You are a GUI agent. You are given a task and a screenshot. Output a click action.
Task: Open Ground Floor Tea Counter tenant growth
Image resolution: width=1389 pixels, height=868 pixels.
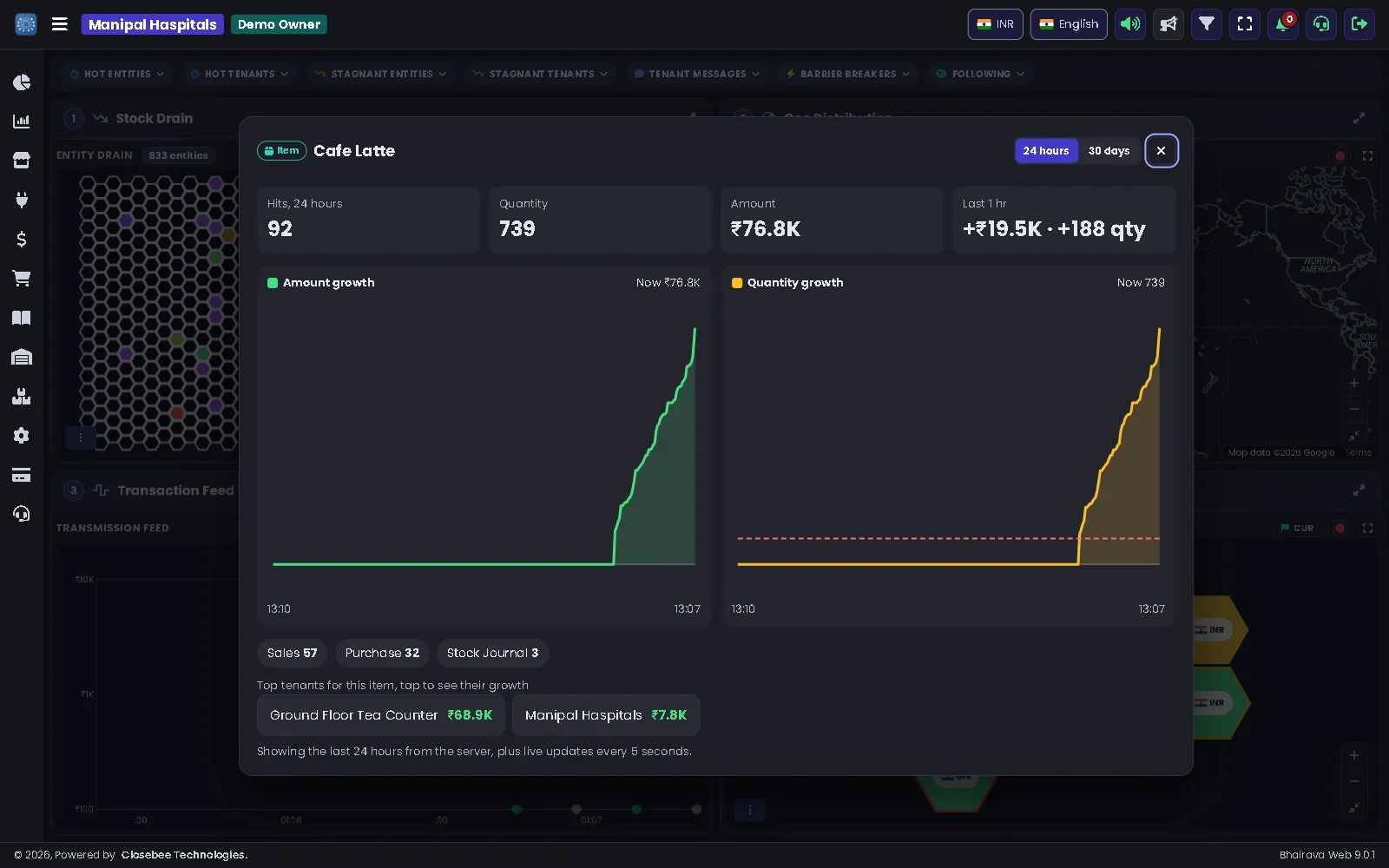[x=381, y=715]
